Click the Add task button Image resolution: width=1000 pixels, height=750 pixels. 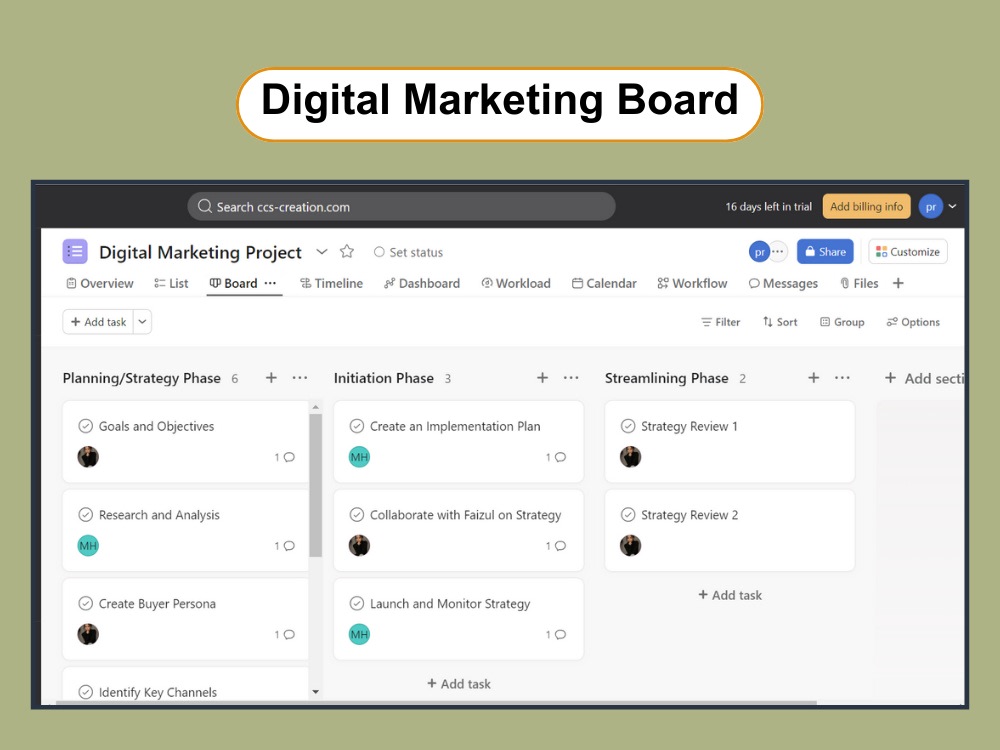(98, 322)
